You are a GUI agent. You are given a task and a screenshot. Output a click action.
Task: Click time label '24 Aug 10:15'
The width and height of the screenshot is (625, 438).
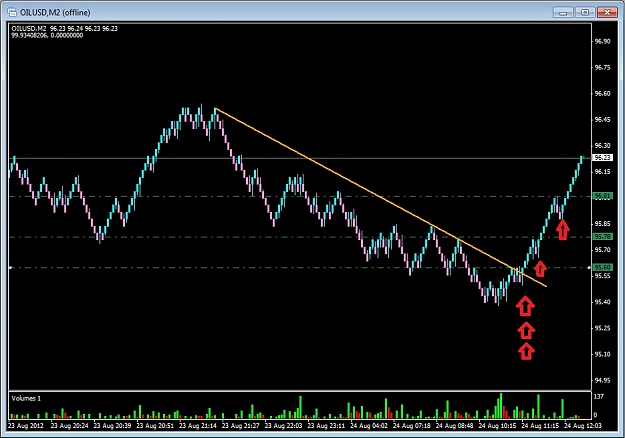497,426
